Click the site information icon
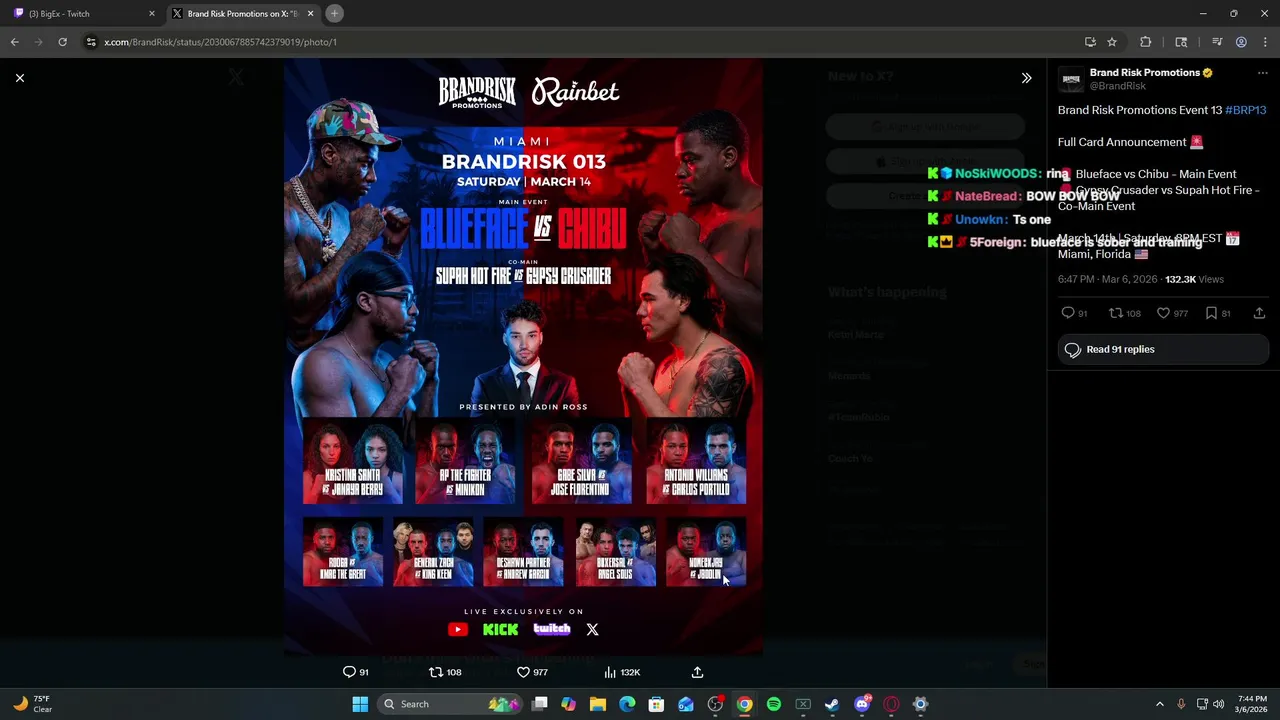 (x=91, y=42)
